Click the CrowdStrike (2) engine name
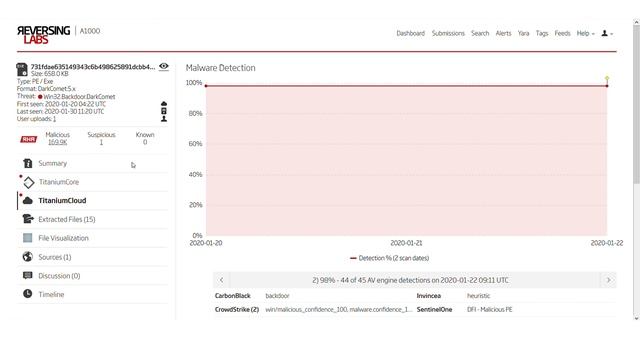Screen dimensions: 640x360 click(x=237, y=309)
